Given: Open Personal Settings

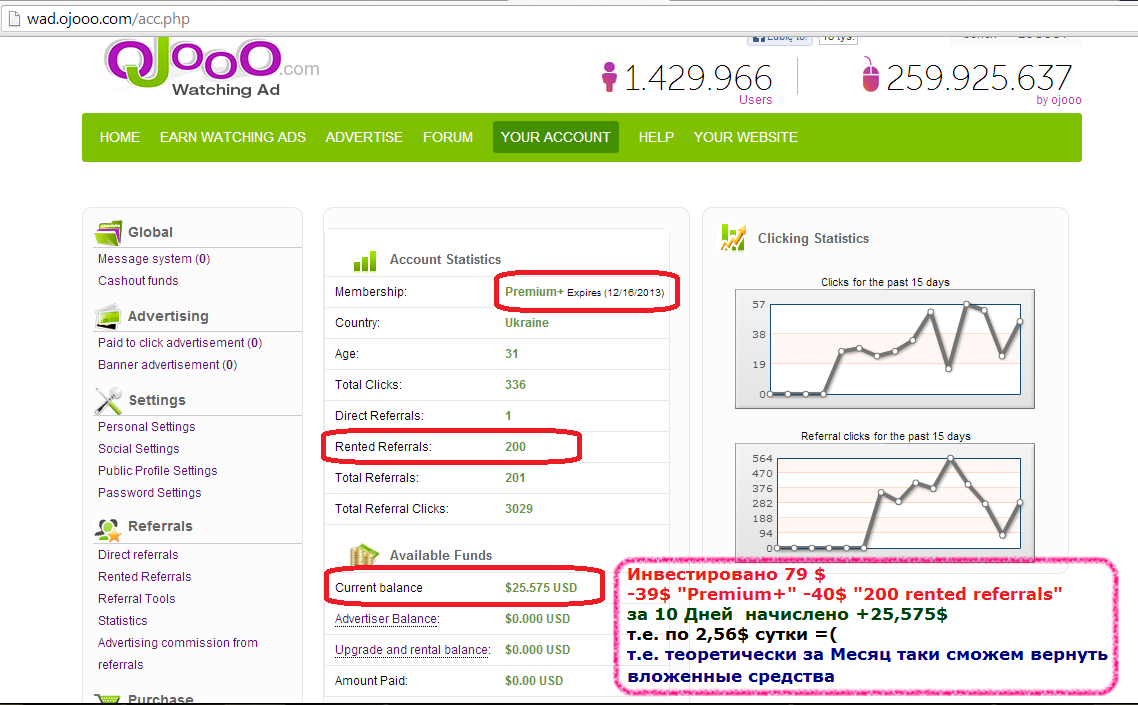Looking at the screenshot, I should pos(147,427).
